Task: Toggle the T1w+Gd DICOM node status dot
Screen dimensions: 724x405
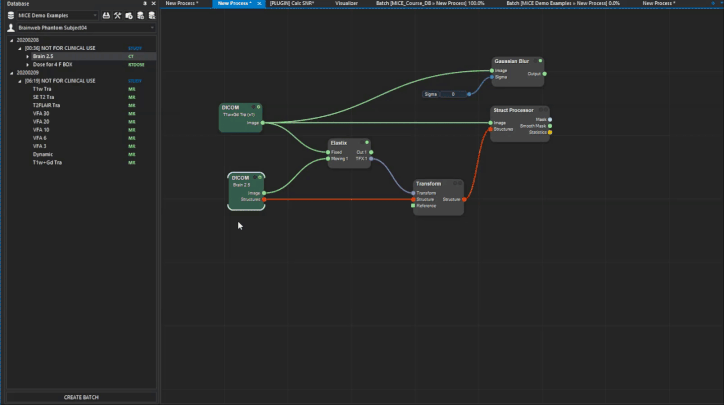Action: (259, 107)
